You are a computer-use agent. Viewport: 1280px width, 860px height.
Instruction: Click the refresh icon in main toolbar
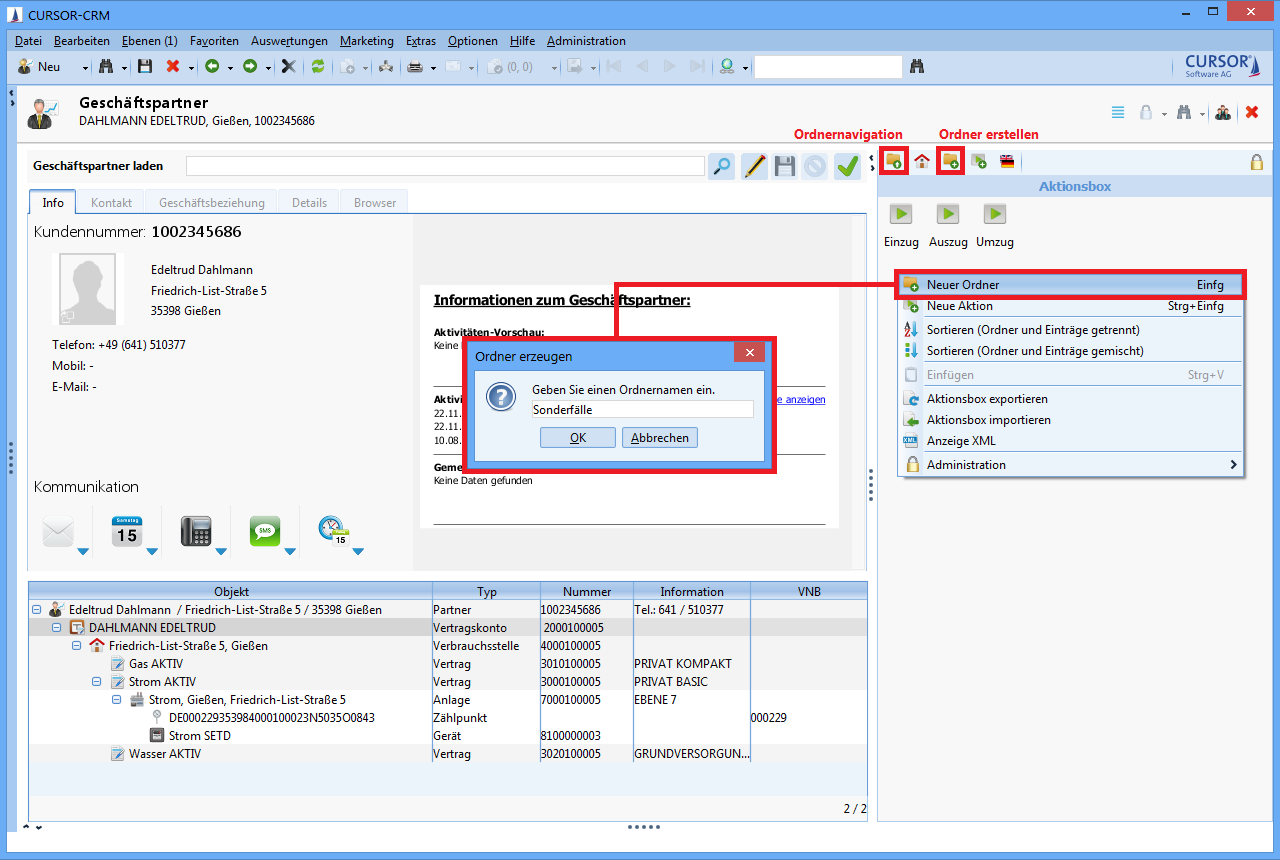(318, 67)
